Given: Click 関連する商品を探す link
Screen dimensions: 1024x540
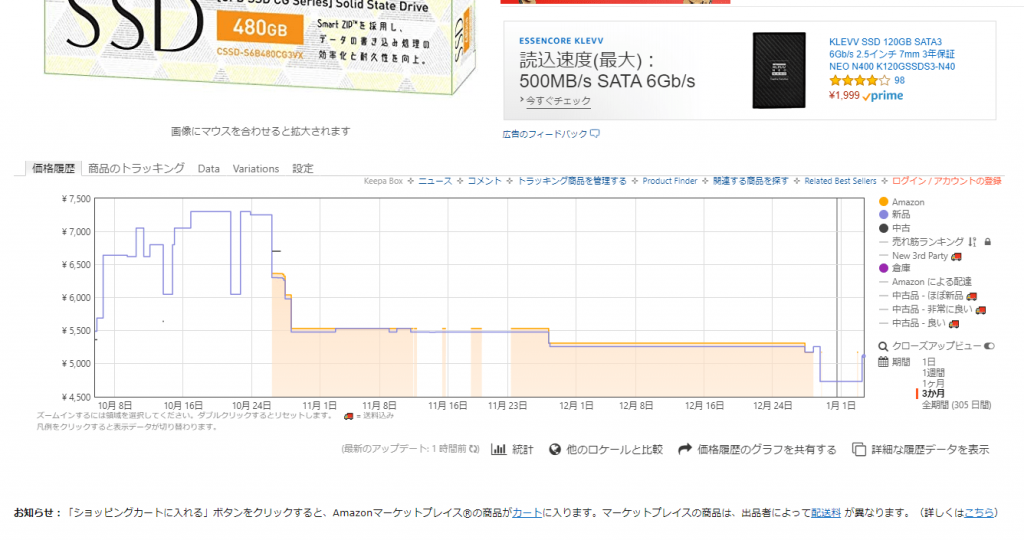Looking at the screenshot, I should pos(751,181).
